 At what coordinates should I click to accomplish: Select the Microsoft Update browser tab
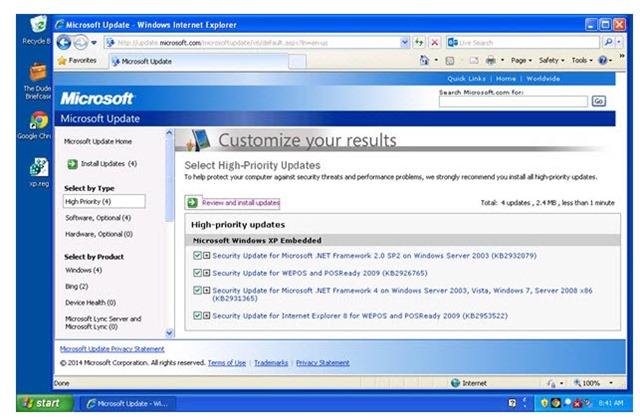tap(199, 61)
